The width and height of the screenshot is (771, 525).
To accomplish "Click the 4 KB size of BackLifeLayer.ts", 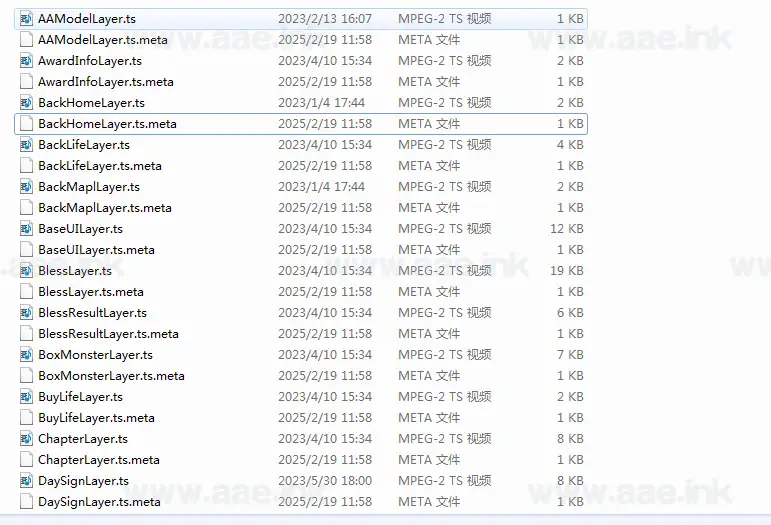I will tap(570, 145).
